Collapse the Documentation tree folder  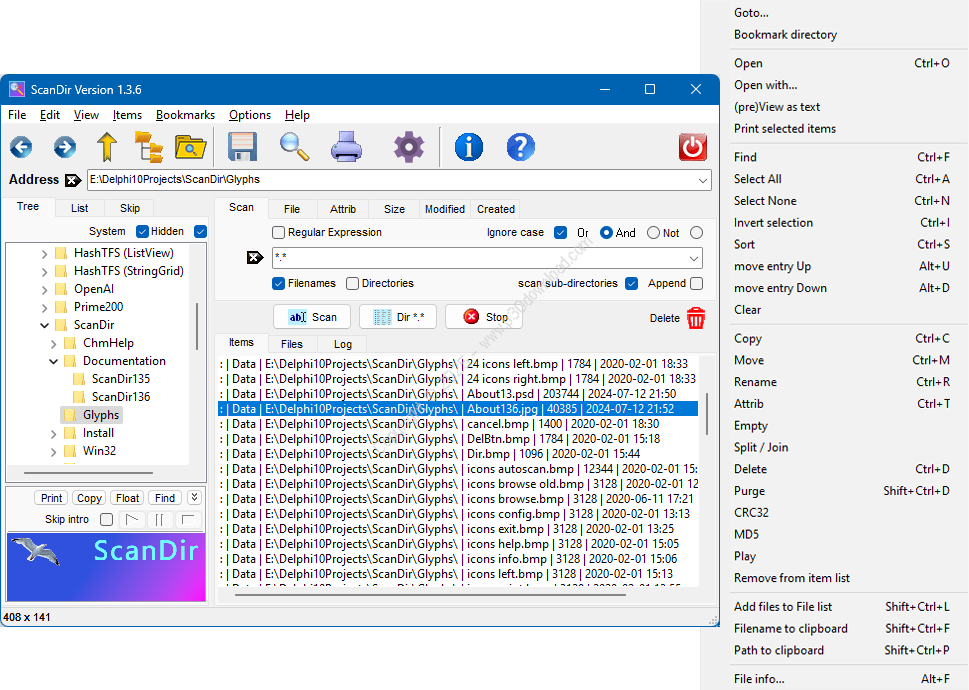54,361
